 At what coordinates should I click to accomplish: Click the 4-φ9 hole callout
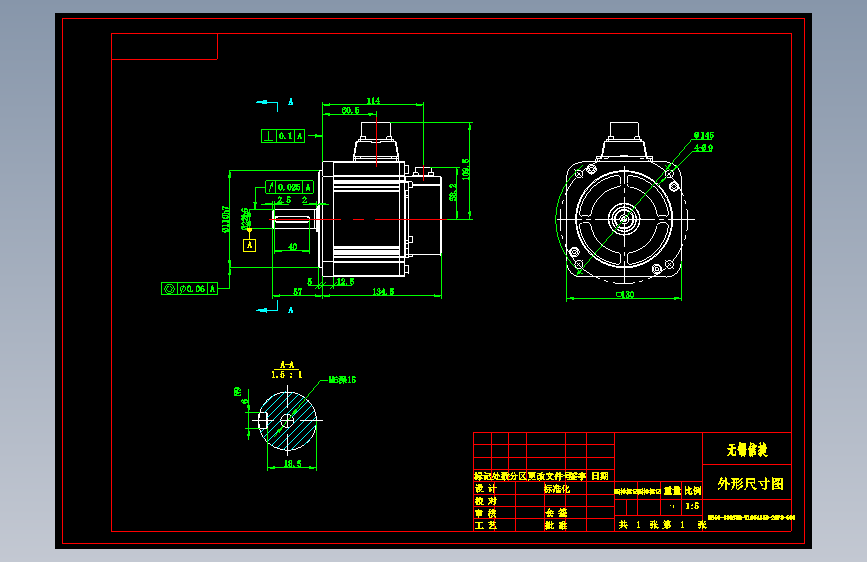(703, 148)
